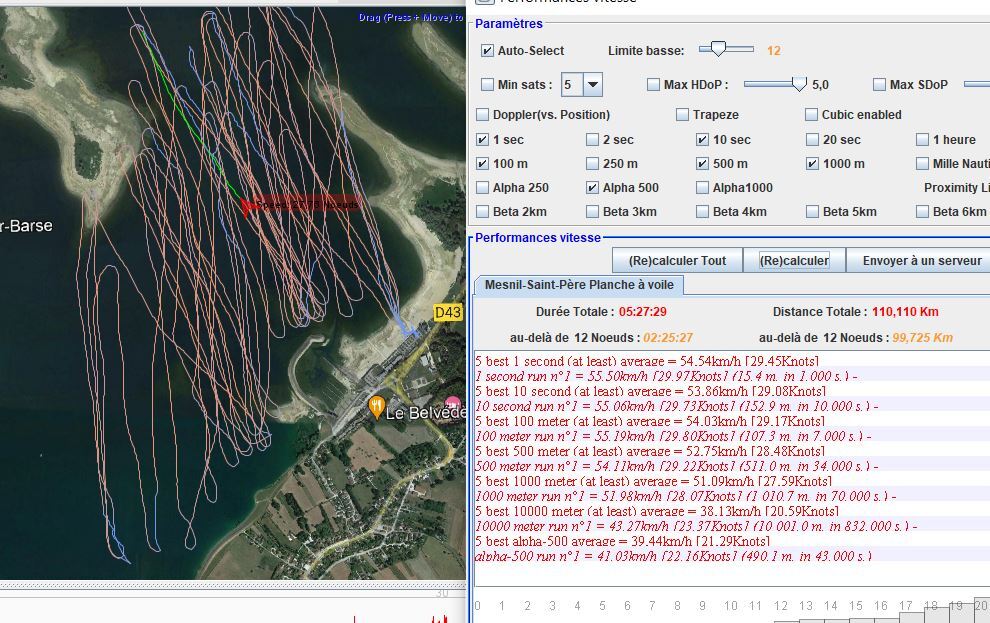Enable the Max HDoP checkbox
Screen dimensions: 990x623
coord(653,85)
